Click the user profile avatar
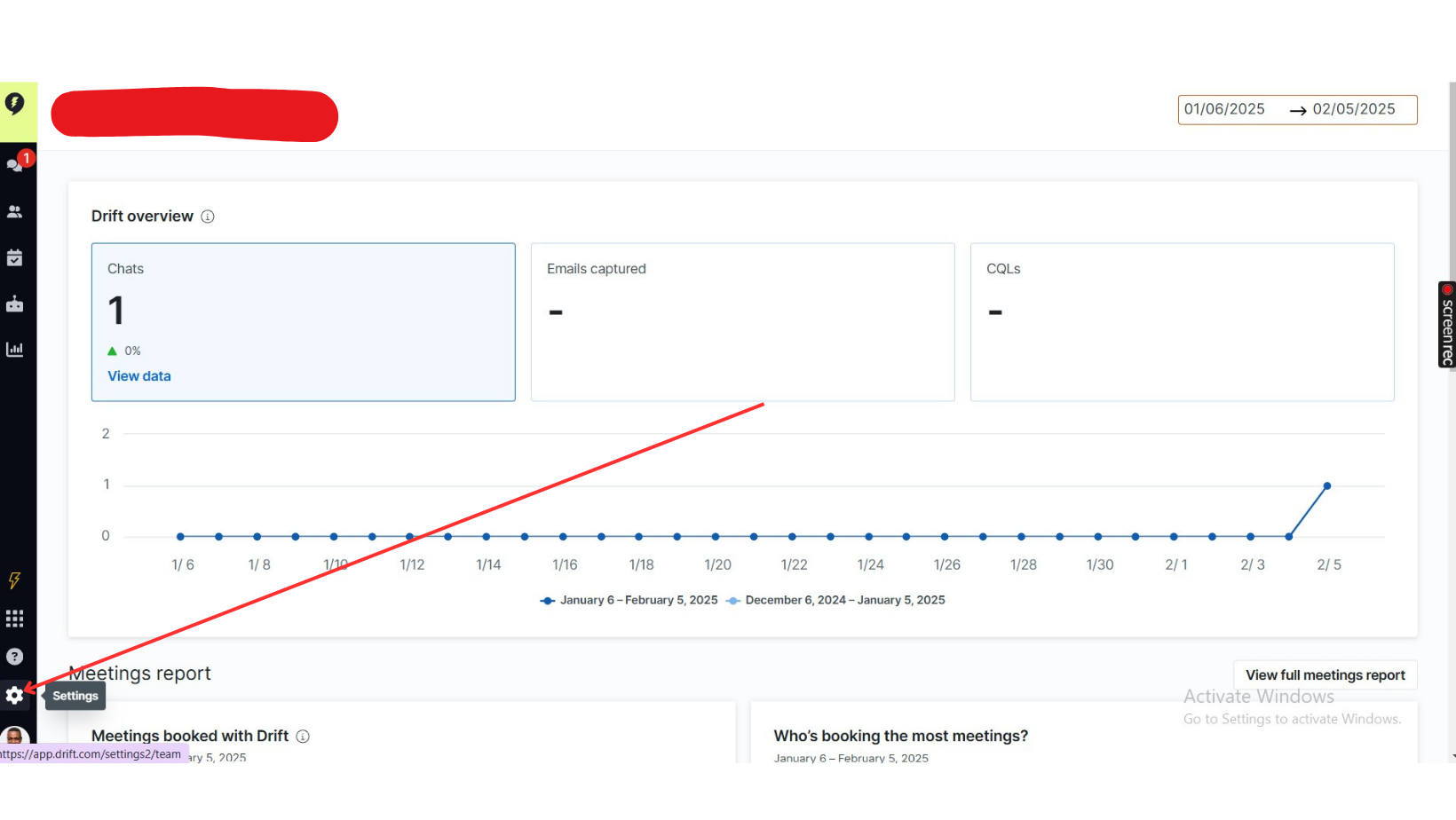 (x=15, y=737)
